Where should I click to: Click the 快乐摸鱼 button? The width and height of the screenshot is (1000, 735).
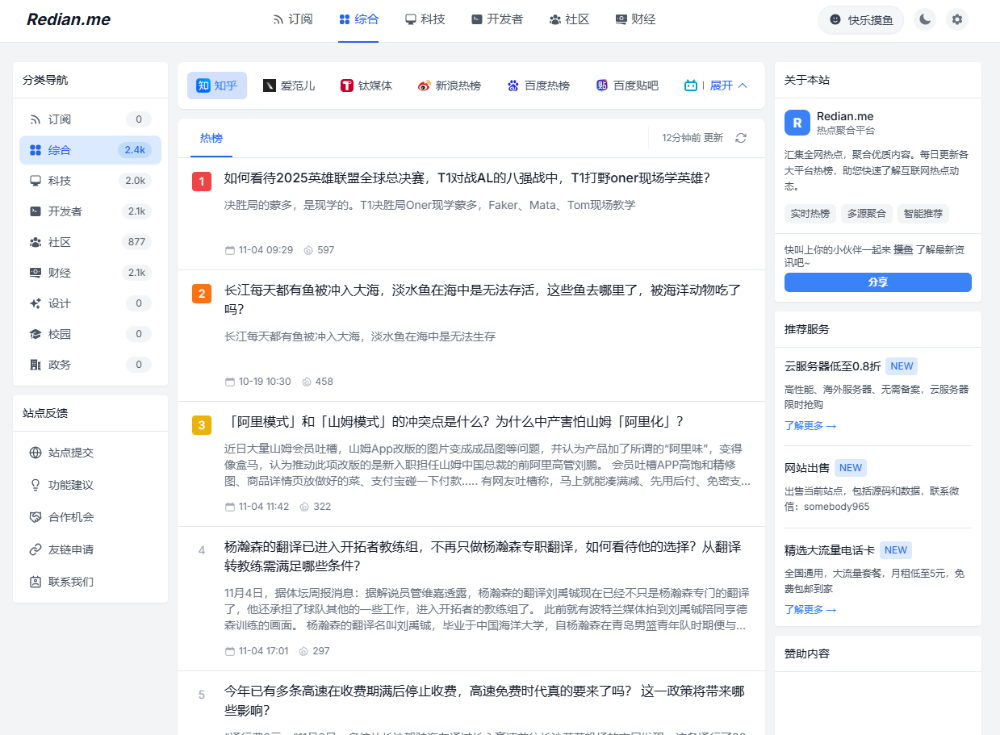[x=861, y=20]
